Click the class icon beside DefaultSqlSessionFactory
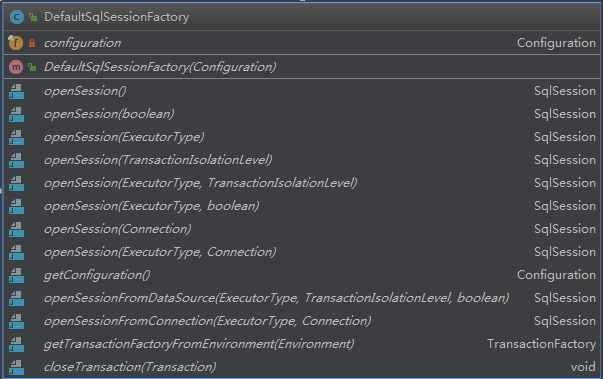 click(x=17, y=17)
